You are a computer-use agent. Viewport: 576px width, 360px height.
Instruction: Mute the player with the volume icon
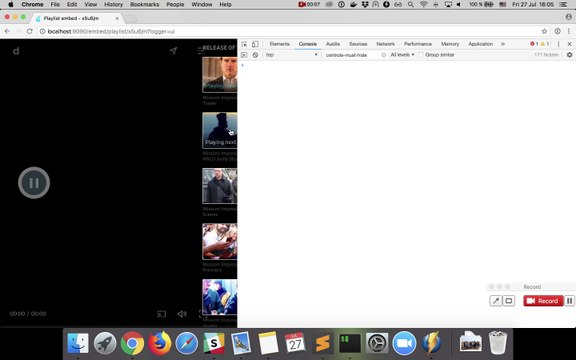[182, 314]
